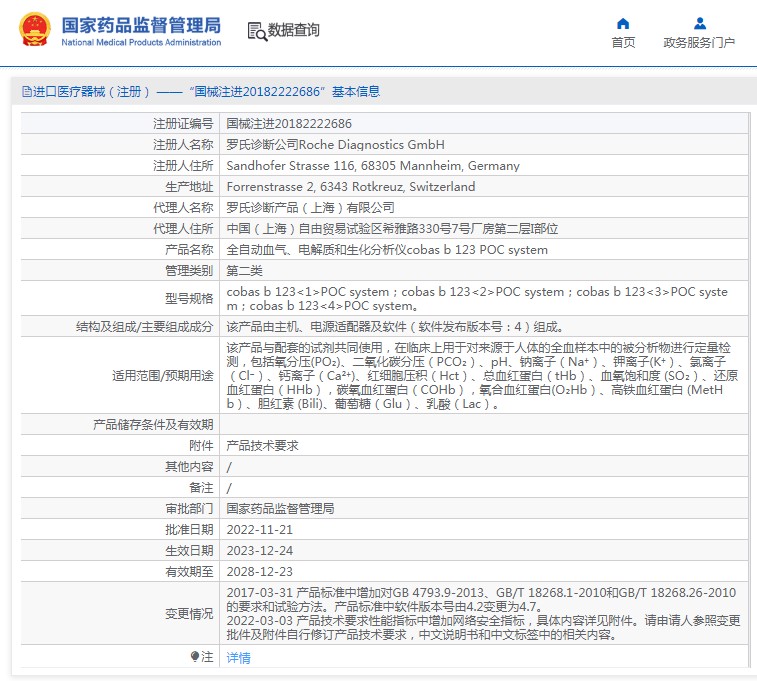Click the 产品储存条件及有效期 label
The image size is (757, 681).
tap(153, 425)
